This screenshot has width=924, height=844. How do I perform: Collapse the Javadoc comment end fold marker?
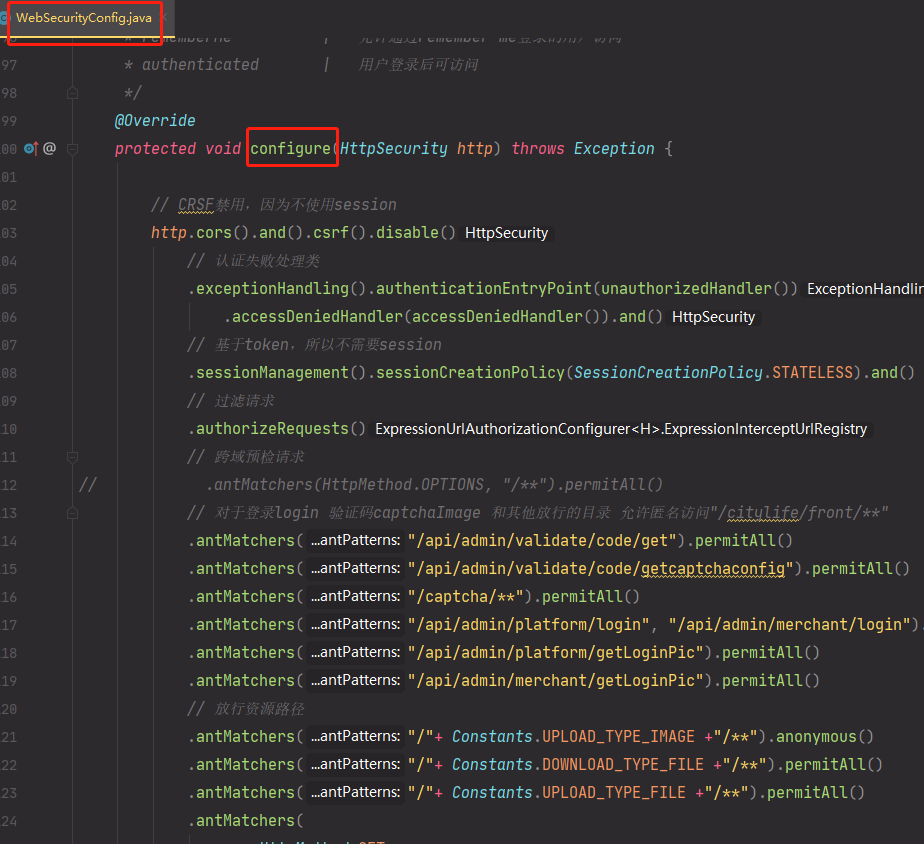coord(72,93)
